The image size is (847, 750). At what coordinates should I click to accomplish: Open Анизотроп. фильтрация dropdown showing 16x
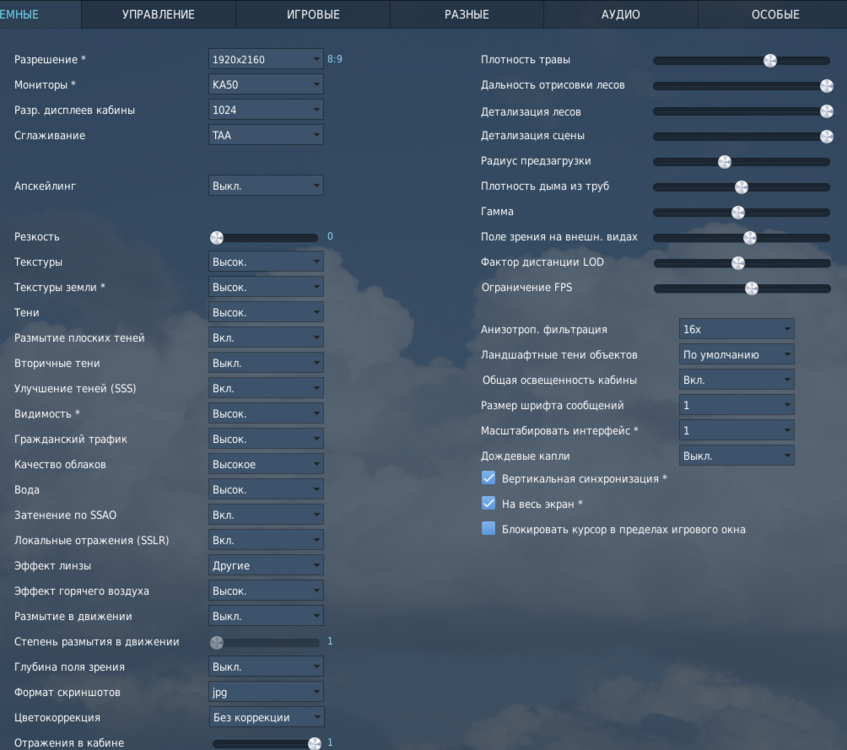[x=736, y=329]
